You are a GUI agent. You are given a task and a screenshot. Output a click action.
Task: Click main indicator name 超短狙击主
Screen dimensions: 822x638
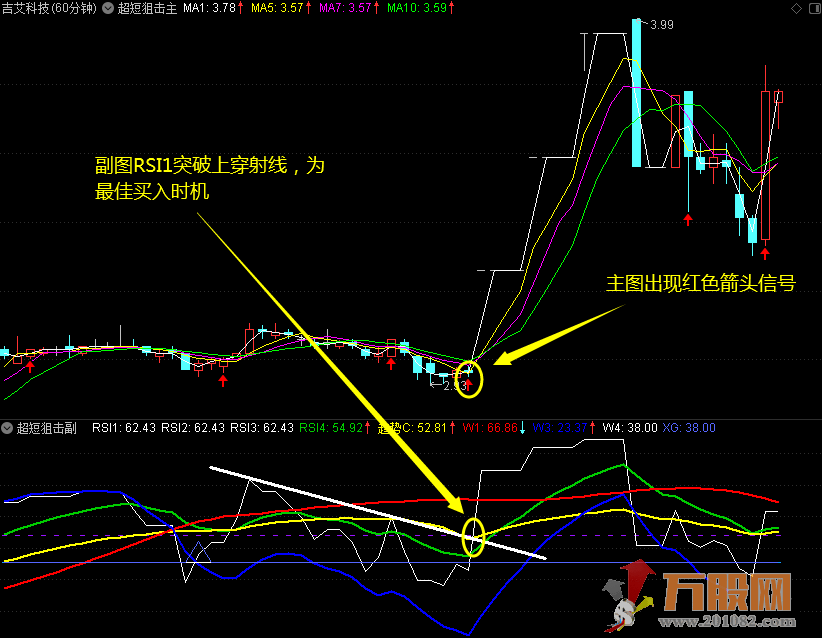coord(147,8)
